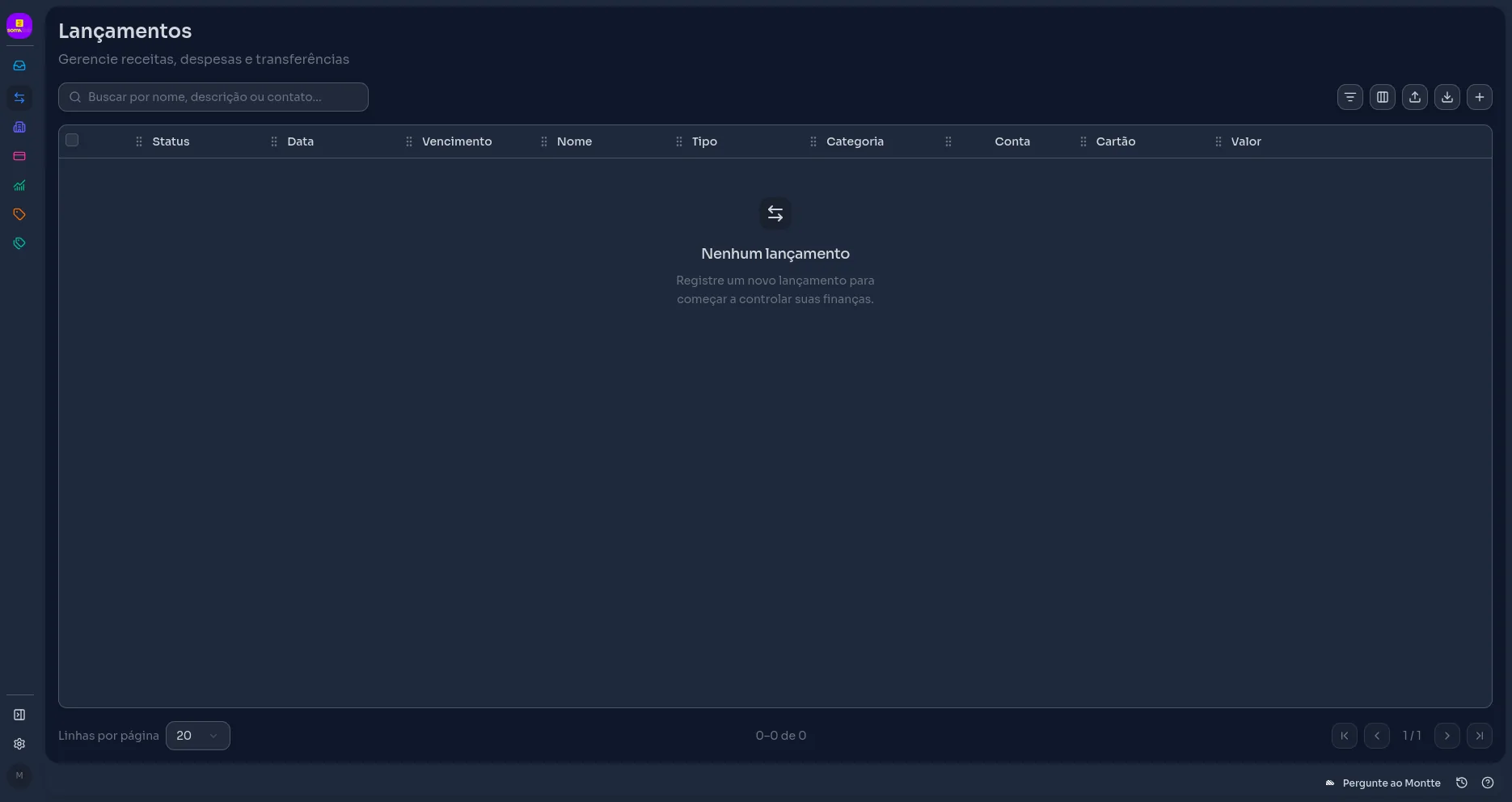
Task: Click drag handle beside Nome column
Action: pos(544,141)
